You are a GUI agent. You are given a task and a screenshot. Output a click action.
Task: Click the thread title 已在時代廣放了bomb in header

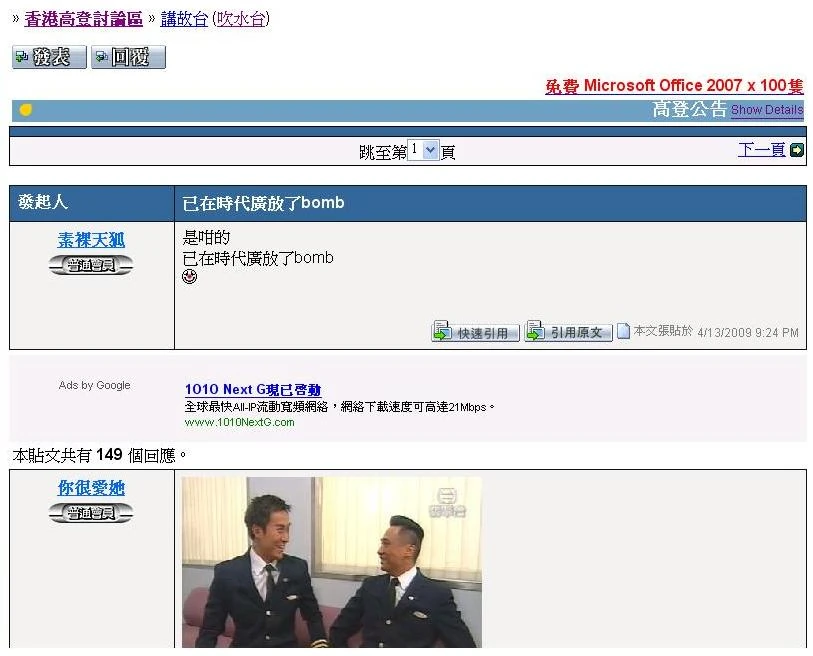pyautogui.click(x=263, y=203)
